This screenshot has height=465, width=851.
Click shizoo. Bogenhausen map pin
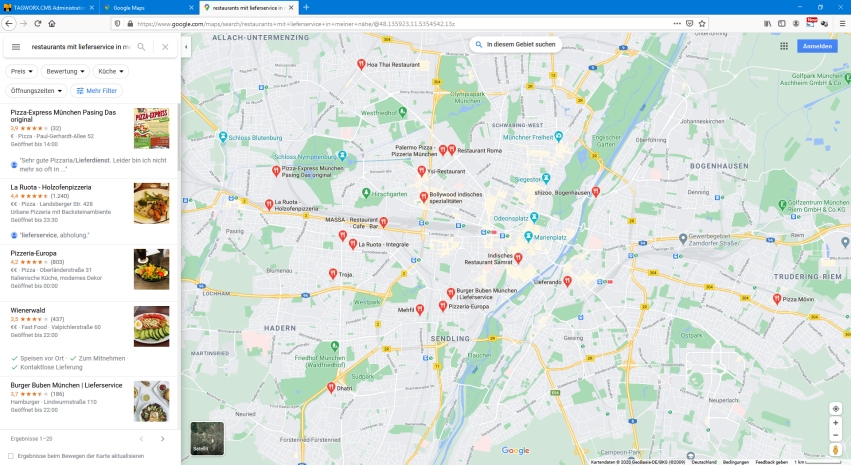click(x=596, y=192)
